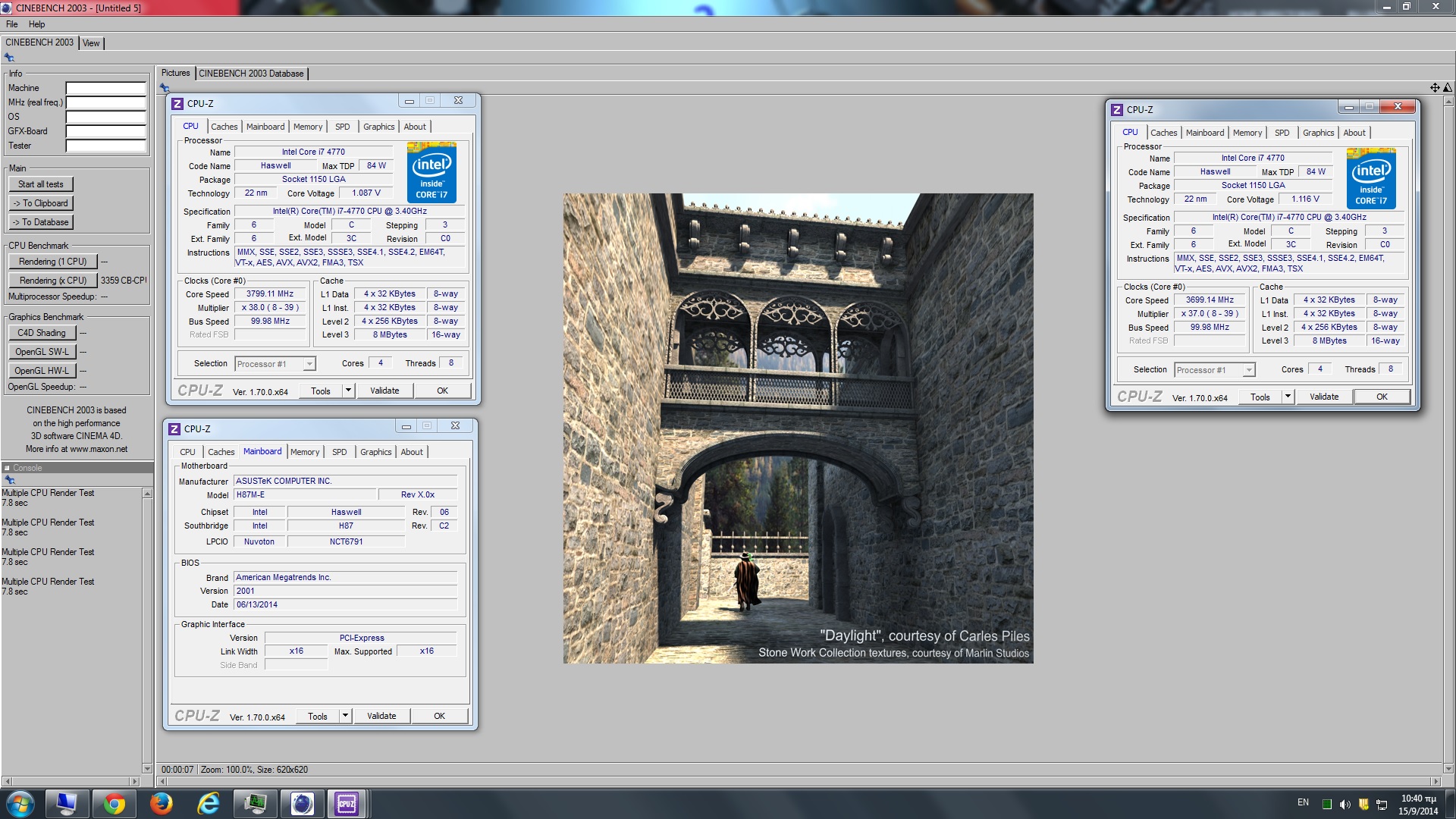
Task: Click the EN language indicator
Action: point(1303,802)
